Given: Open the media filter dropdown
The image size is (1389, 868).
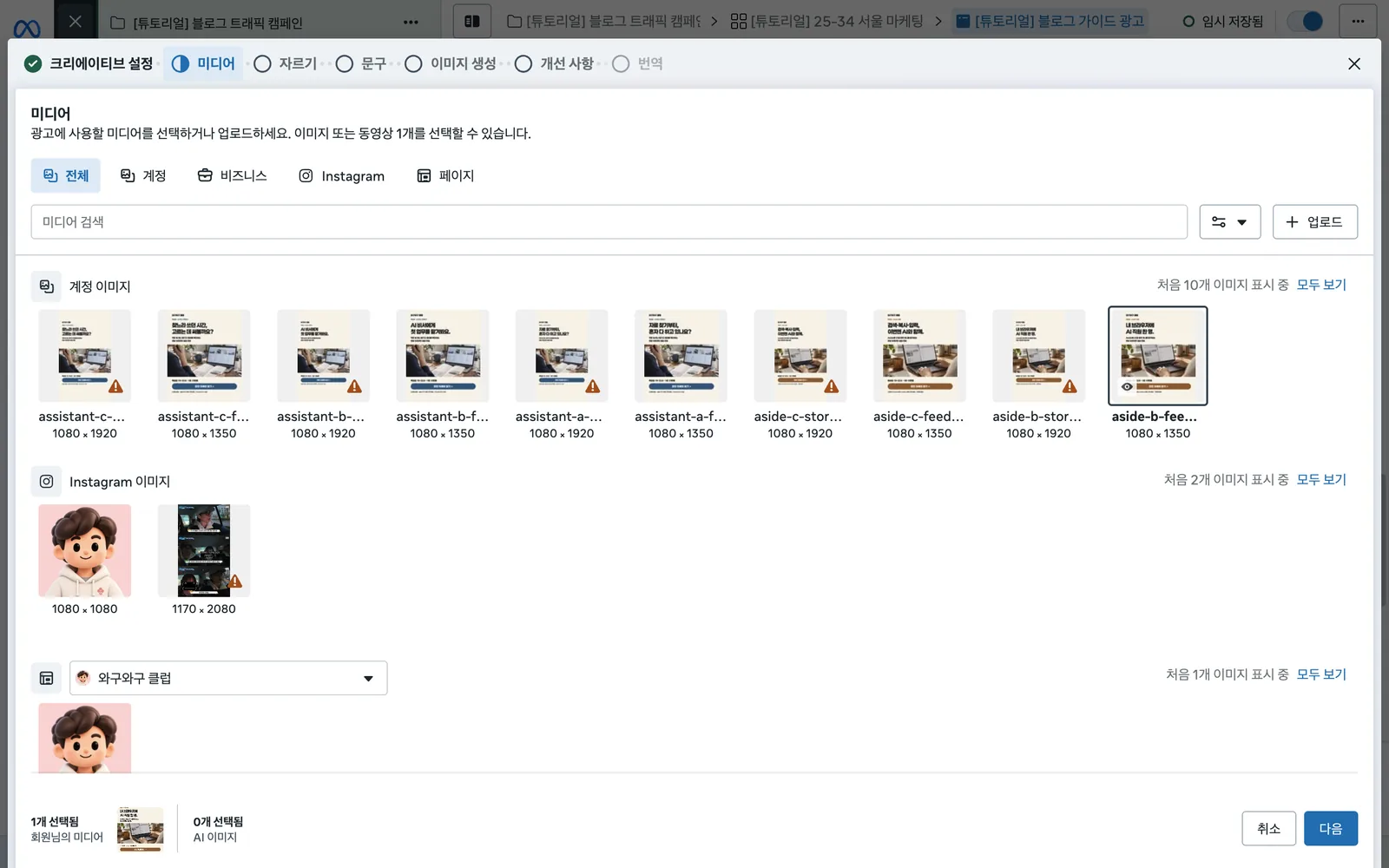Looking at the screenshot, I should 1229,222.
